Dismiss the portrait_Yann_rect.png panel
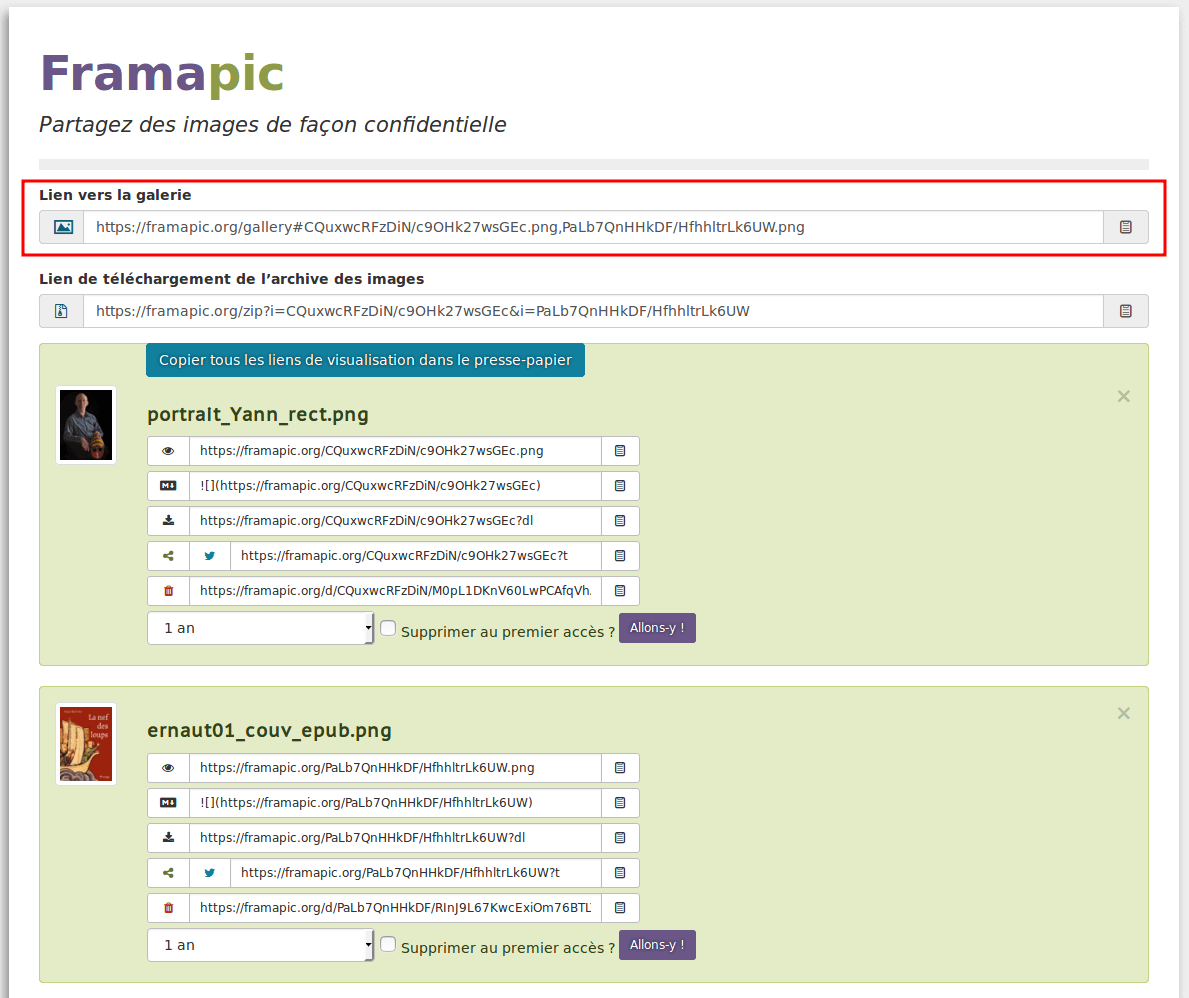This screenshot has height=998, width=1189. [x=1124, y=396]
